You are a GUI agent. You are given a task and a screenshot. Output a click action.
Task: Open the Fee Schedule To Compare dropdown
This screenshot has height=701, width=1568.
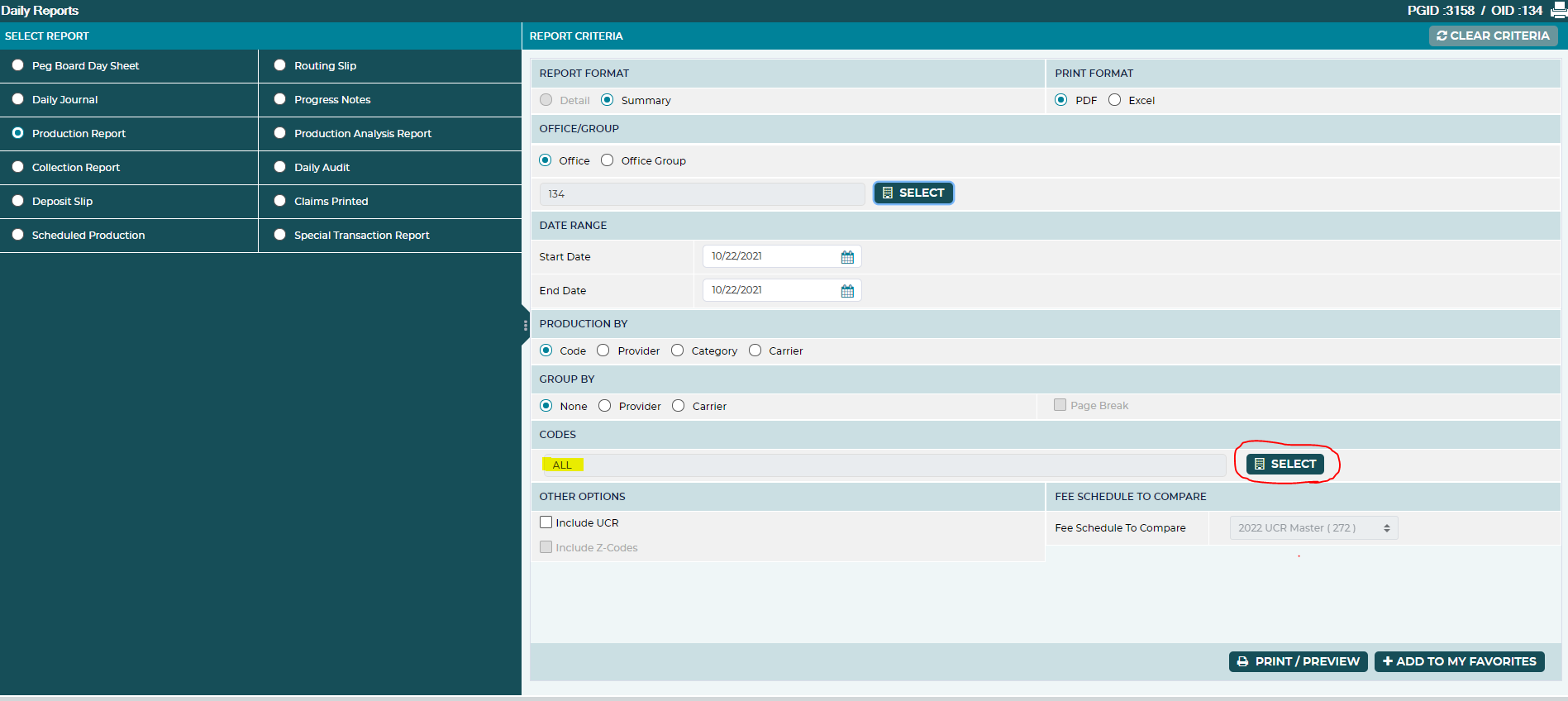click(x=1313, y=528)
